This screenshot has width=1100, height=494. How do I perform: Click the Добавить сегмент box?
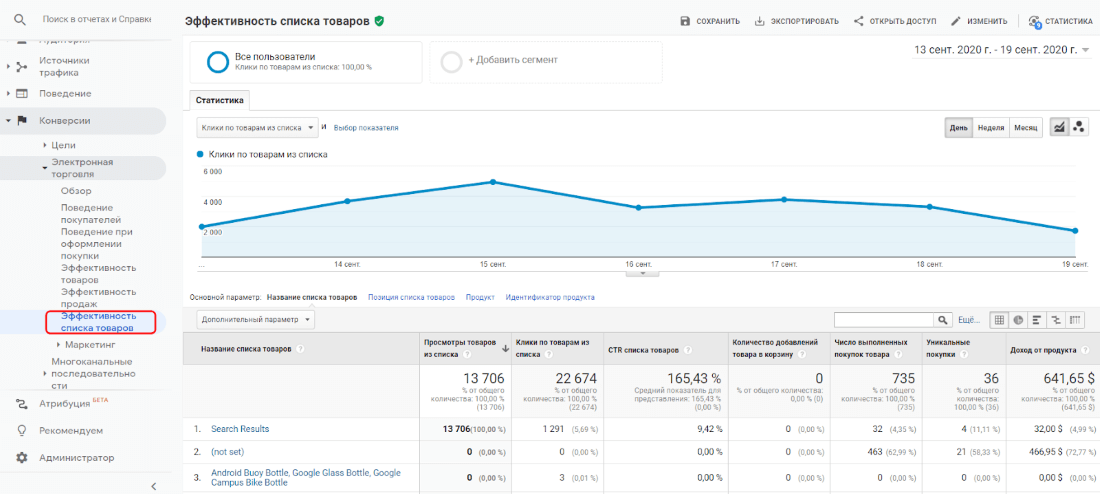point(546,62)
